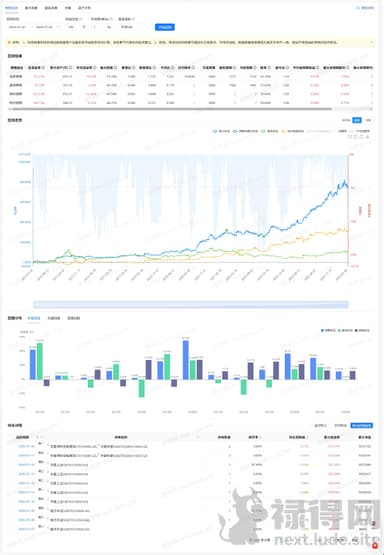Open the end date field of the range

(45, 27)
